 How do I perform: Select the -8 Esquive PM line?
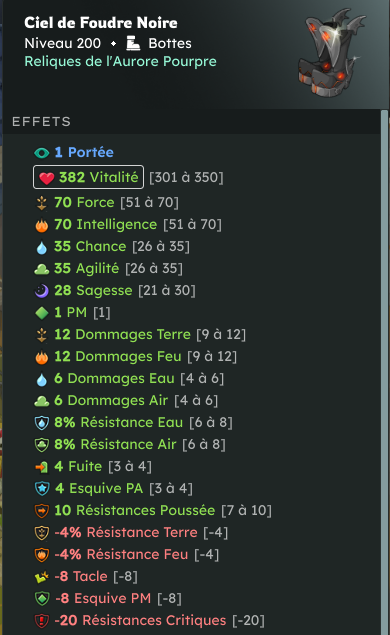click(x=108, y=599)
